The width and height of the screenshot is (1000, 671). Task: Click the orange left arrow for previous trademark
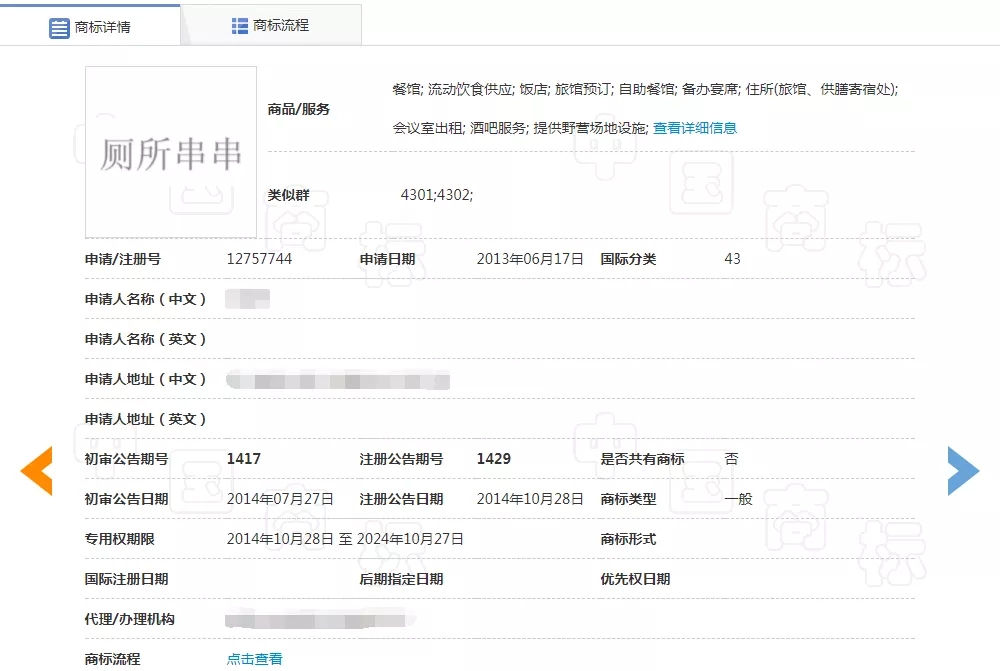[37, 470]
